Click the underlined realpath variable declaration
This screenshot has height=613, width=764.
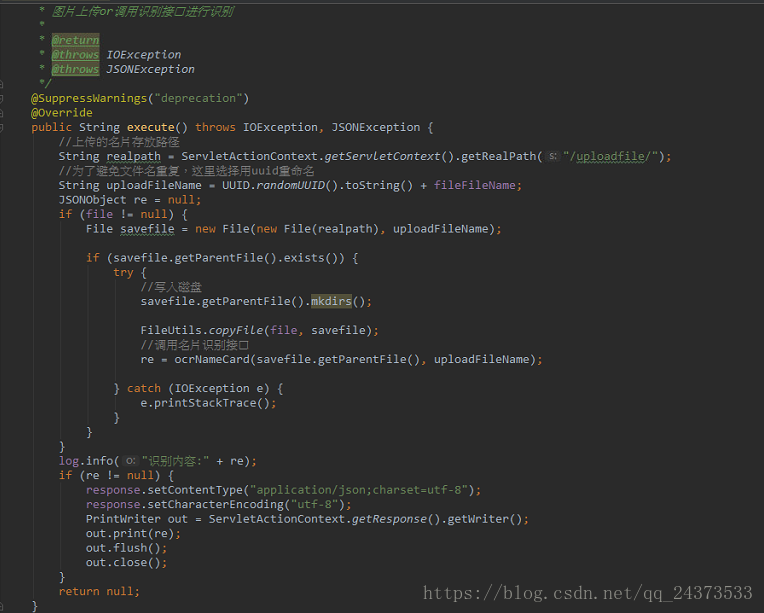click(x=134, y=156)
